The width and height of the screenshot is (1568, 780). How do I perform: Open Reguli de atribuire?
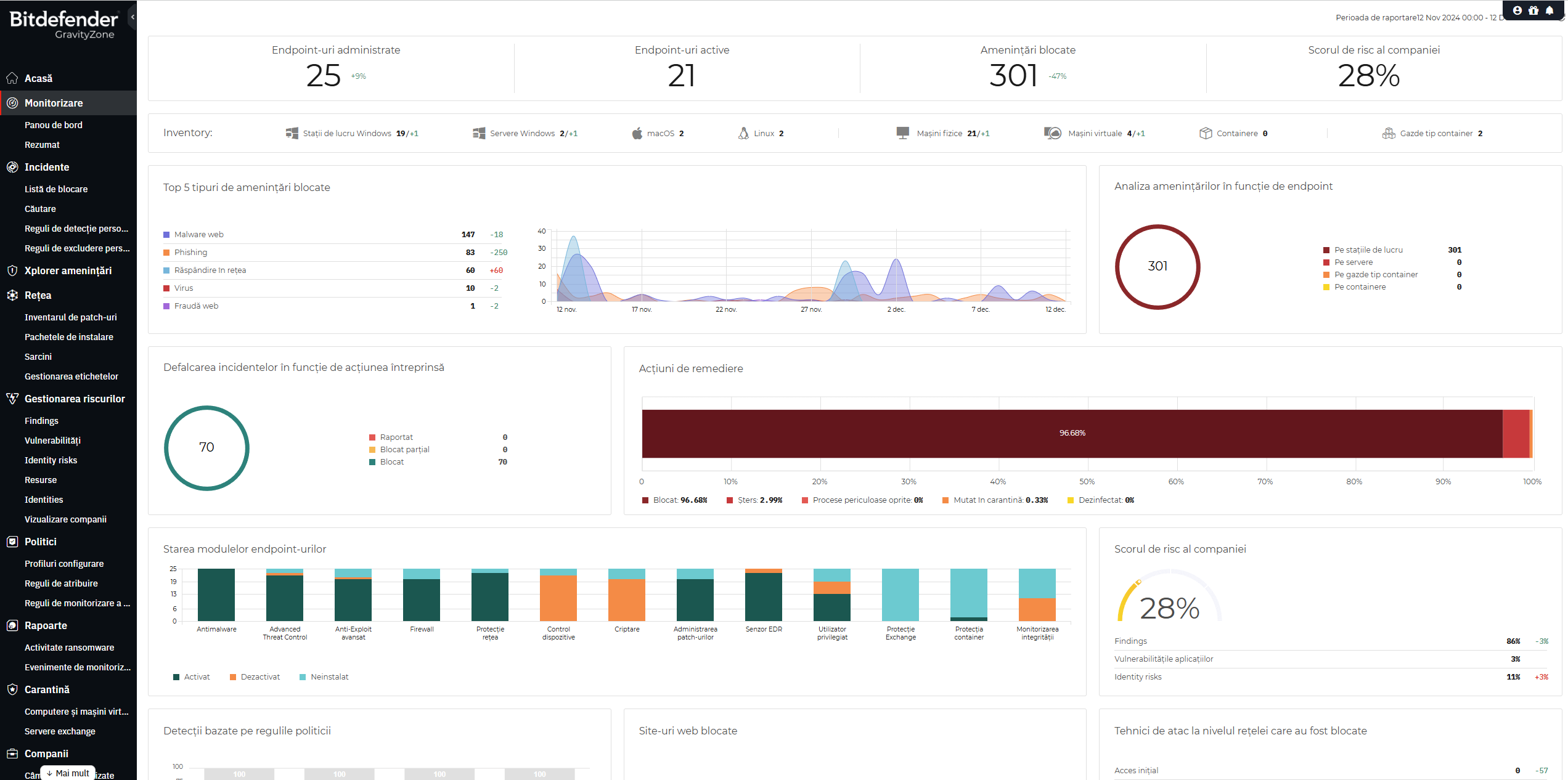[x=61, y=583]
